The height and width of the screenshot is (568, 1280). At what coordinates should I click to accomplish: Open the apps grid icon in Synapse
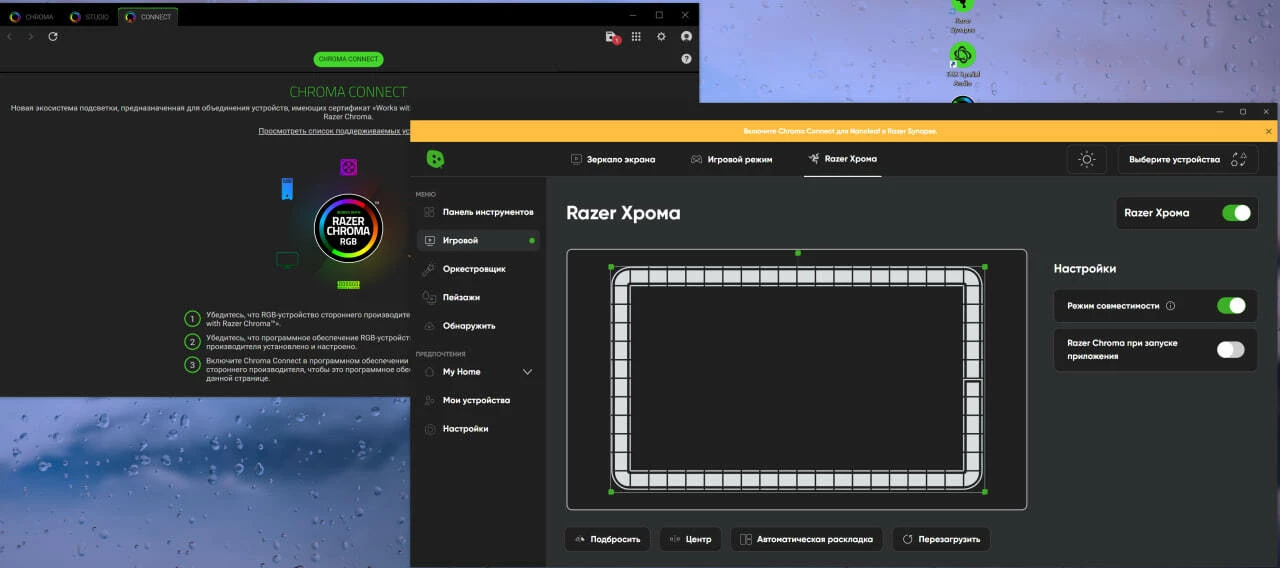[x=636, y=36]
